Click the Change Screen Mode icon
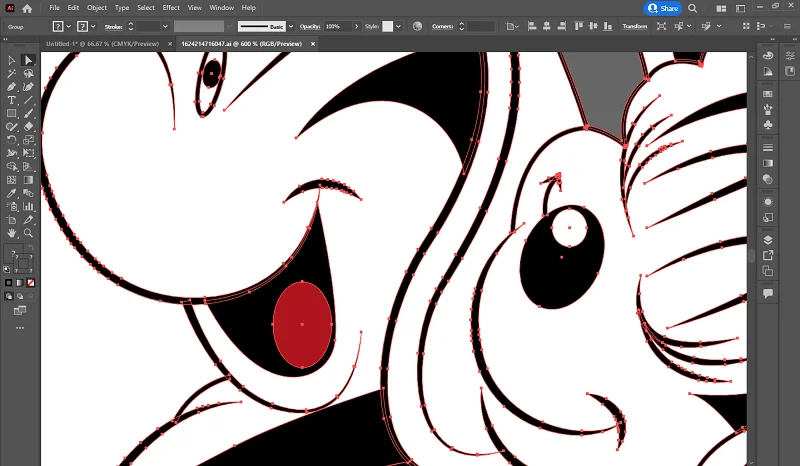 (x=20, y=310)
